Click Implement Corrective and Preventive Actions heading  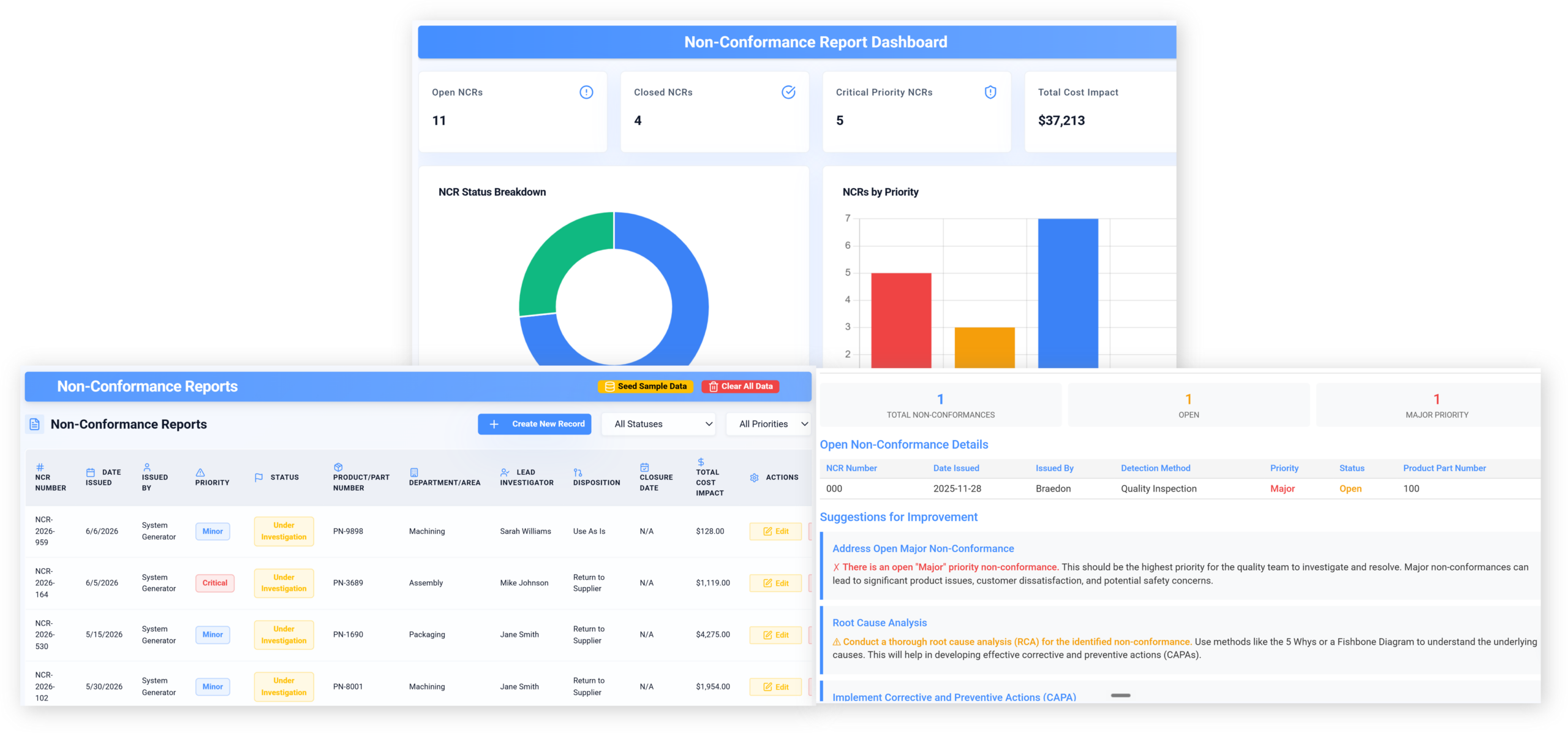coord(954,697)
